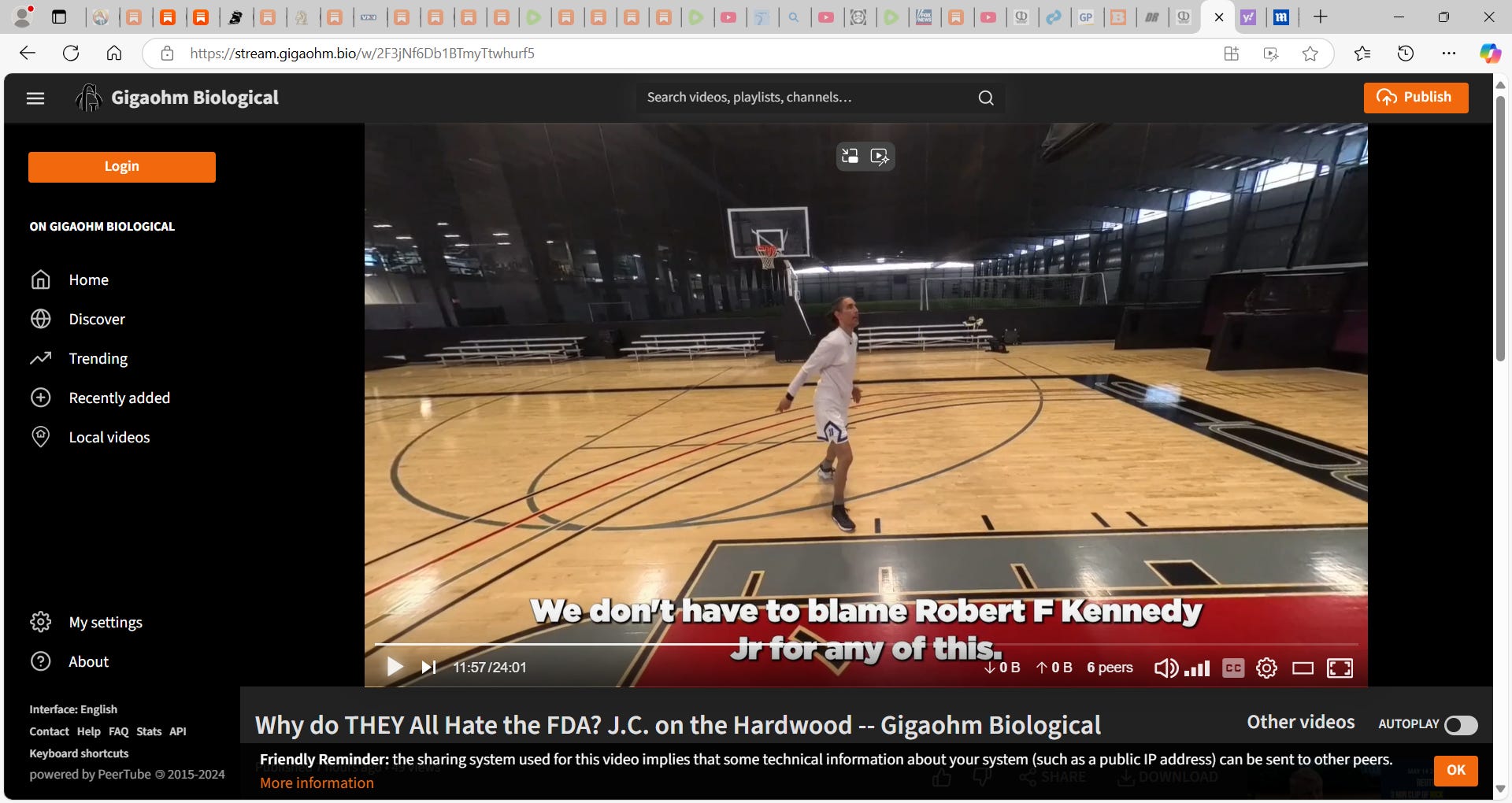Click the orange Login button
The image size is (1512, 803).
[x=122, y=167]
